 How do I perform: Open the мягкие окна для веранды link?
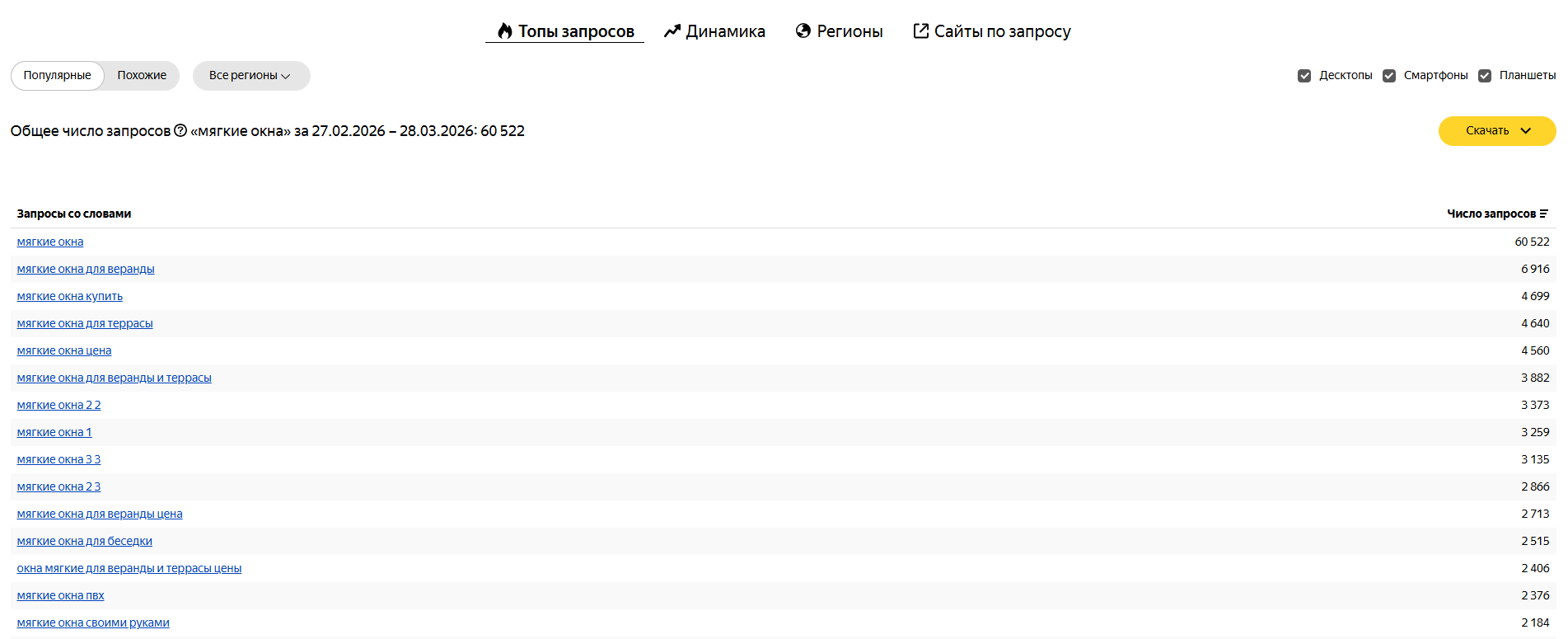click(x=86, y=269)
